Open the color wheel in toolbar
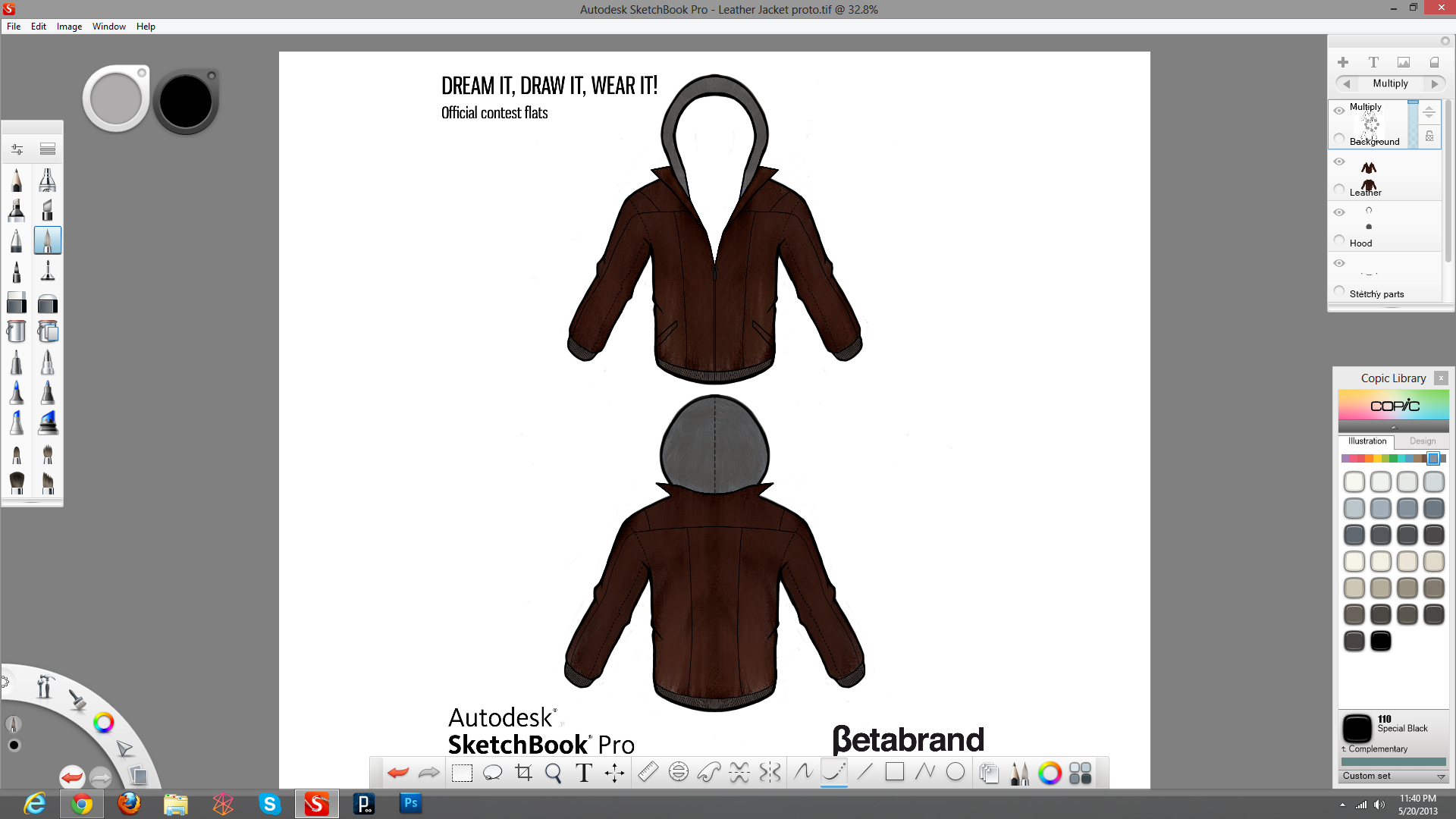The height and width of the screenshot is (819, 1456). pos(1050,773)
